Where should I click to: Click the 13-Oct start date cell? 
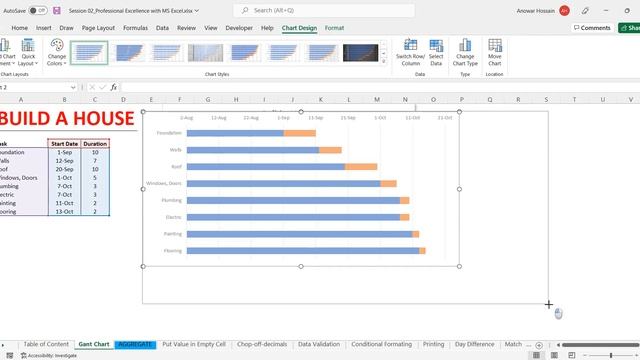[64, 212]
